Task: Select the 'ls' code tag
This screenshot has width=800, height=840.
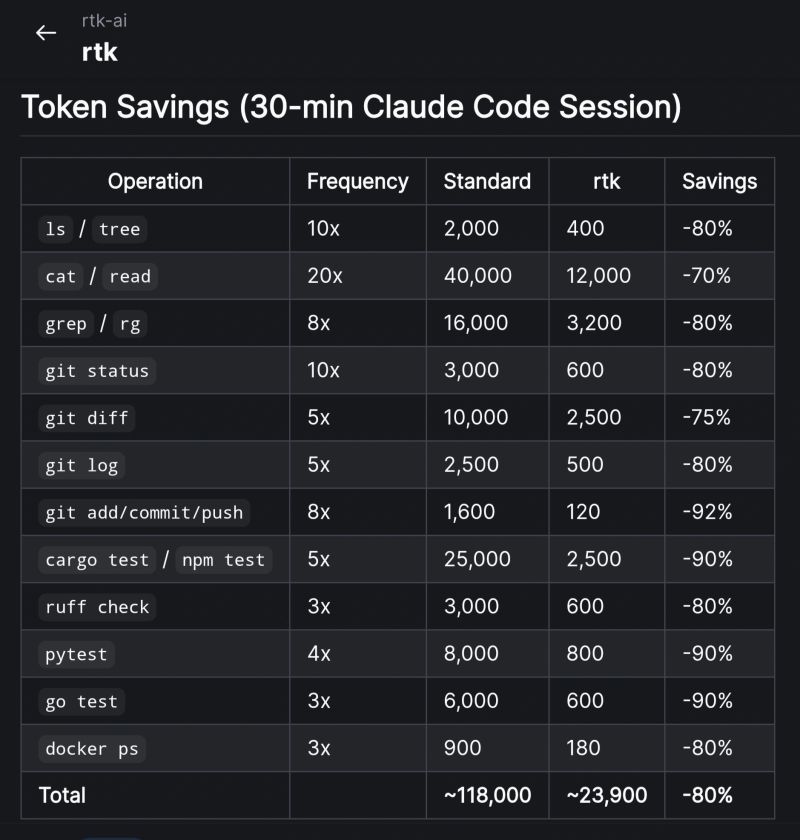Action: click(56, 229)
